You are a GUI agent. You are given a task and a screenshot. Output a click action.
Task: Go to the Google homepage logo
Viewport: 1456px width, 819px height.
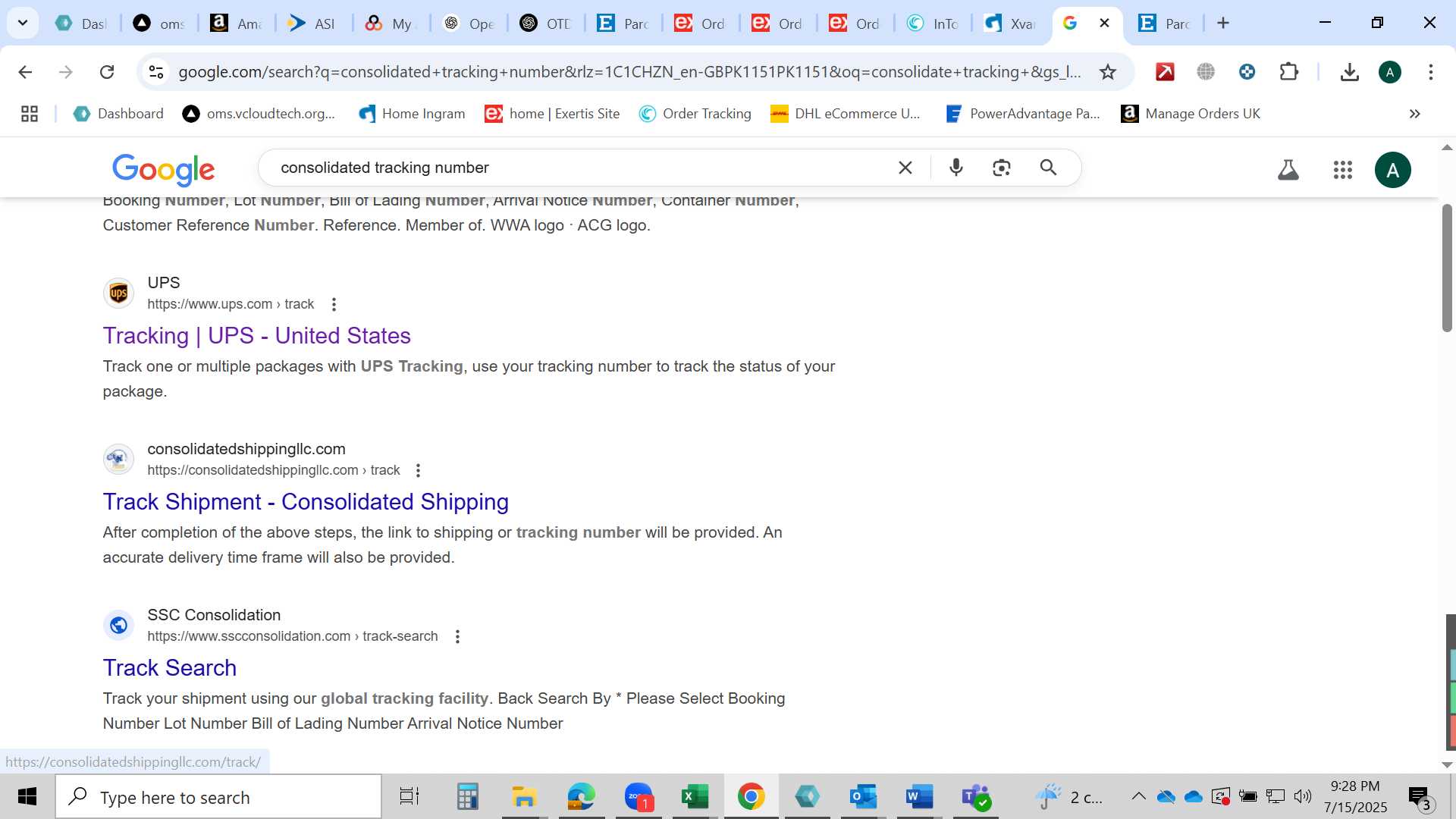tap(164, 169)
